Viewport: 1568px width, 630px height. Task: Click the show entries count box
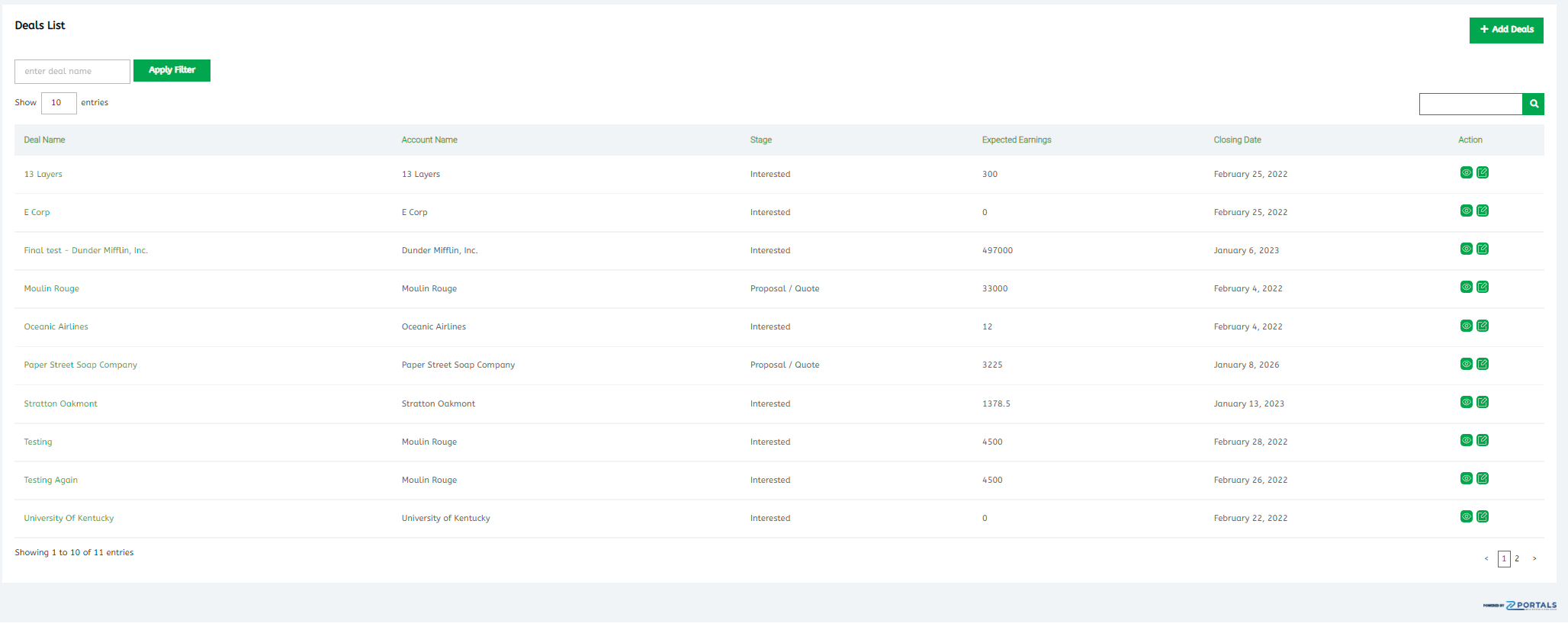[59, 103]
